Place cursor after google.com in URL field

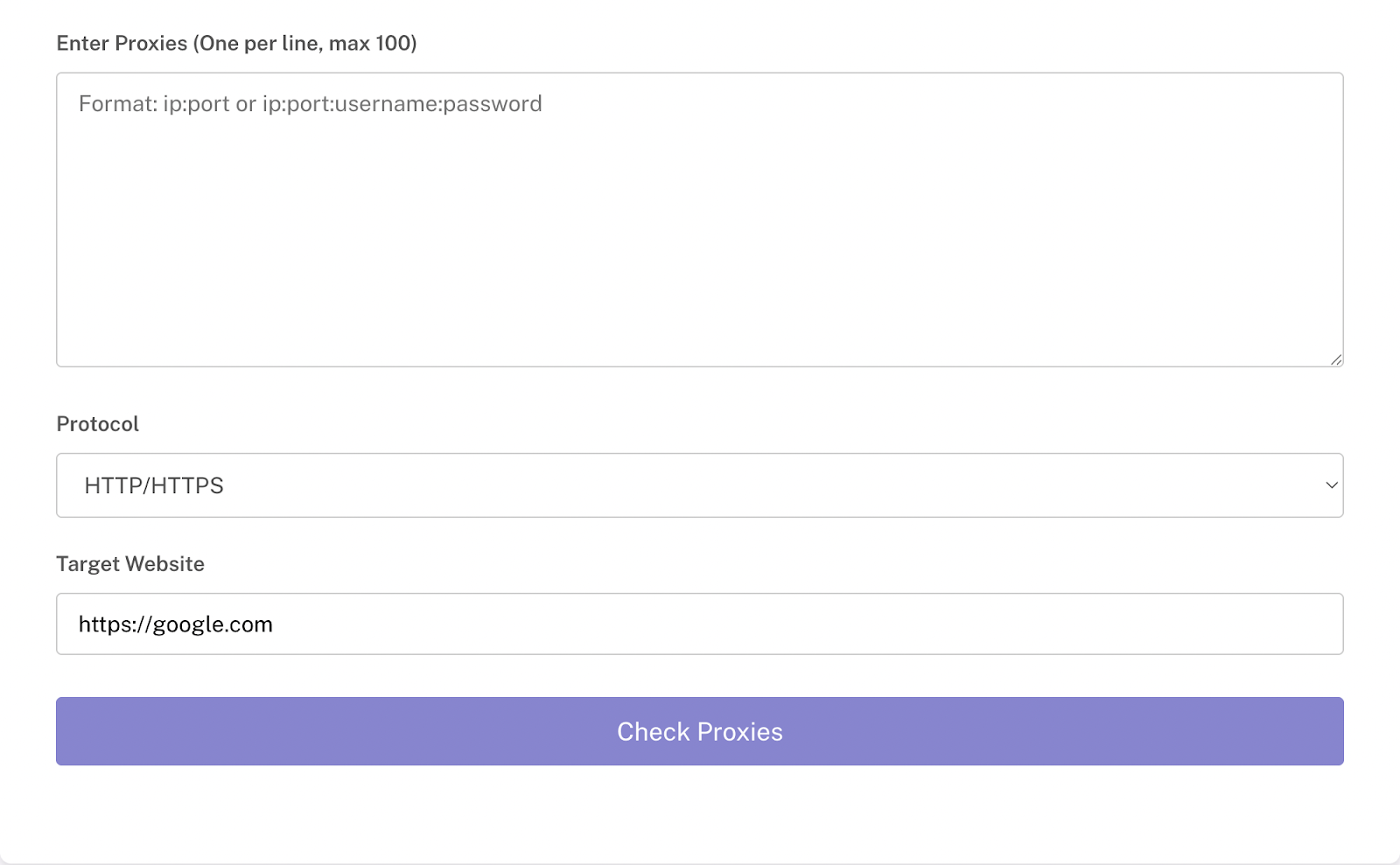tap(274, 624)
